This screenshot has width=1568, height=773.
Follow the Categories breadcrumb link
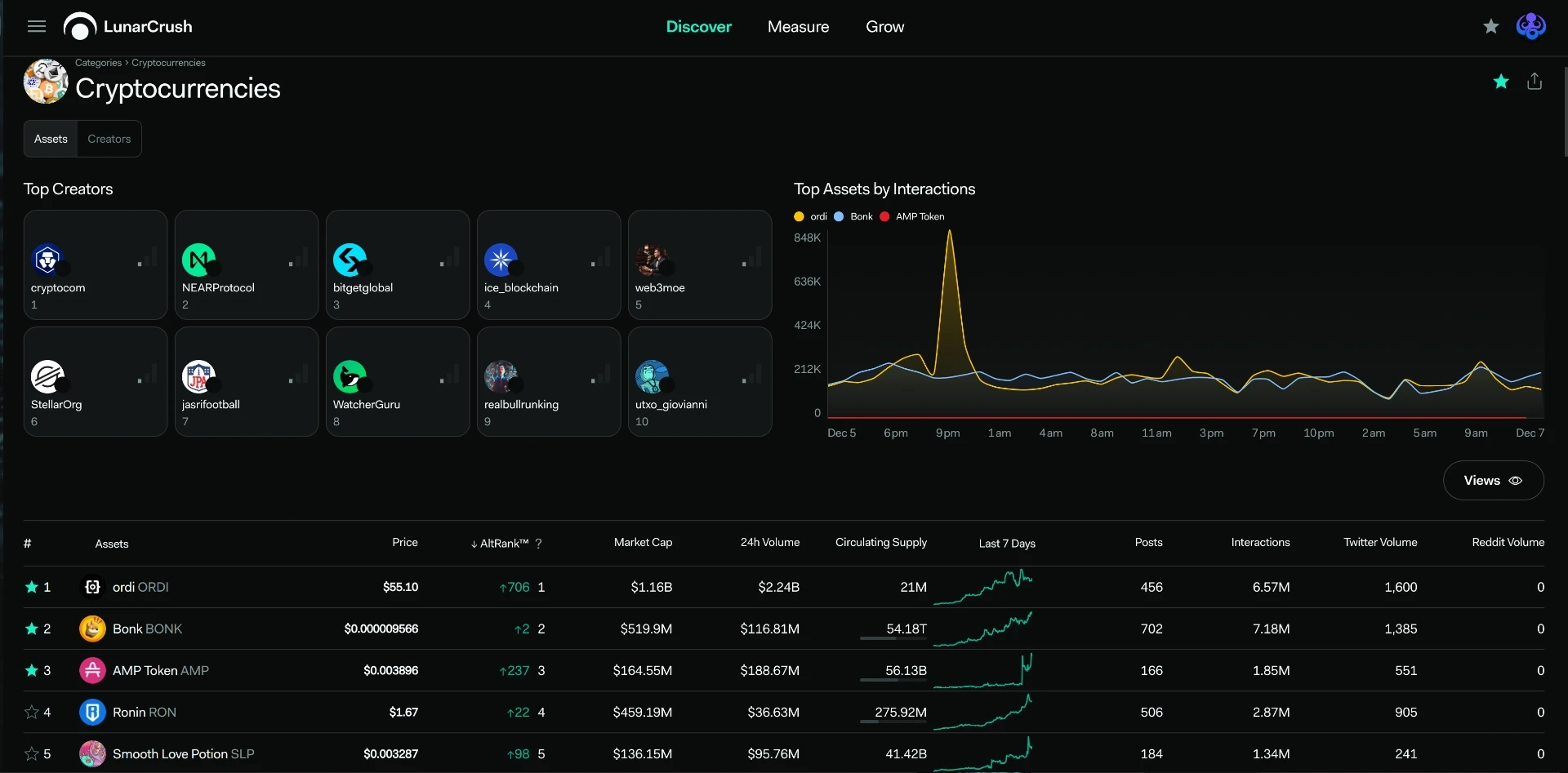98,63
